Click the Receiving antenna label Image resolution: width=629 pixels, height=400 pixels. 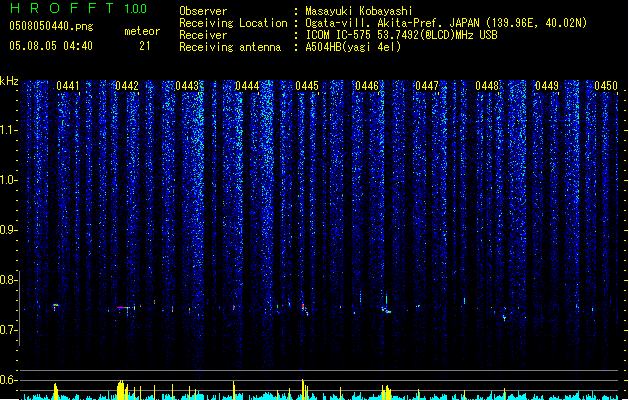pos(230,47)
